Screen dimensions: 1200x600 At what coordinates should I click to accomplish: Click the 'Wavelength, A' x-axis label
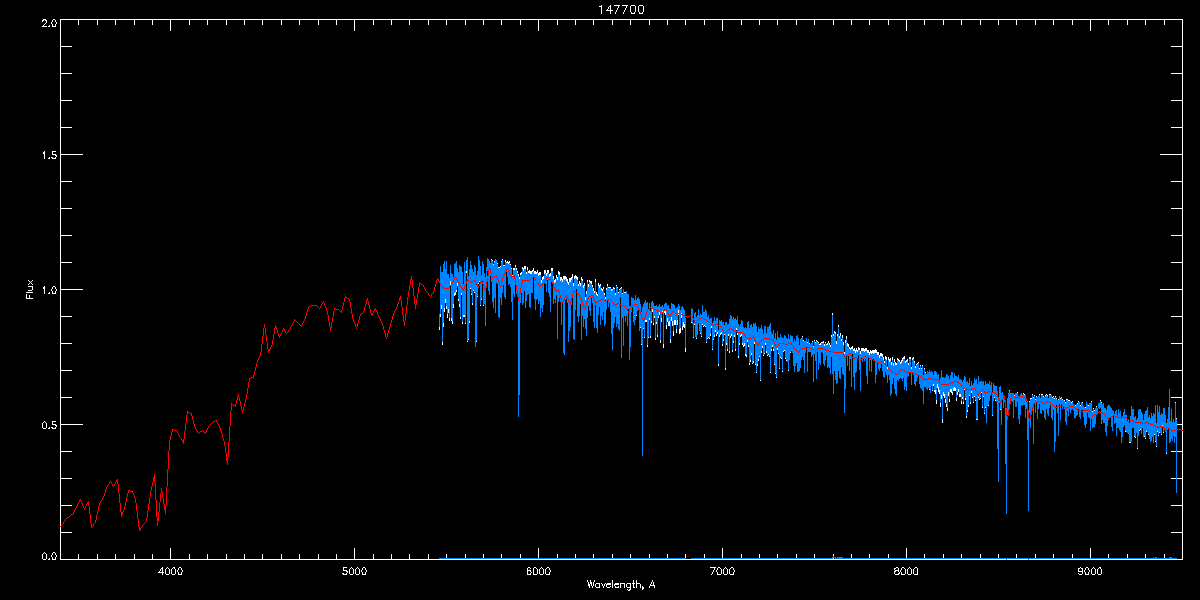621,585
